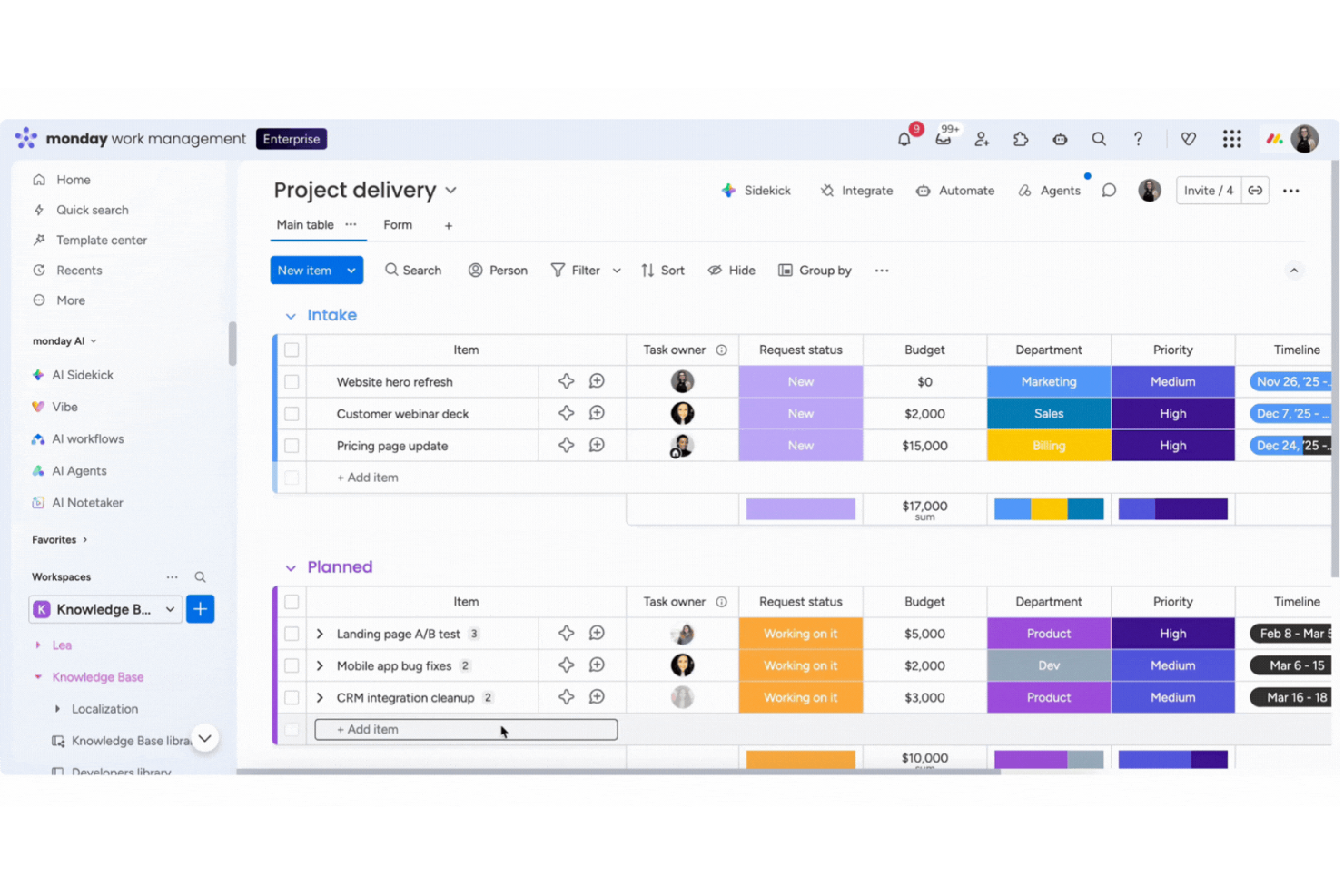This screenshot has height=896, width=1344.
Task: Check the Landing page A/B test row
Action: (x=292, y=634)
